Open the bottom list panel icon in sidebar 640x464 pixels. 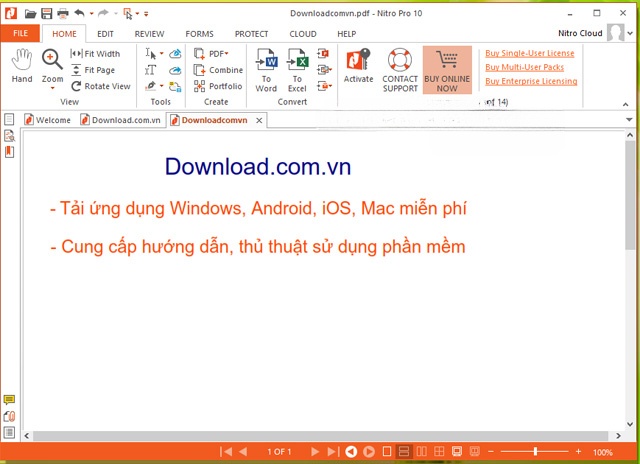9,432
